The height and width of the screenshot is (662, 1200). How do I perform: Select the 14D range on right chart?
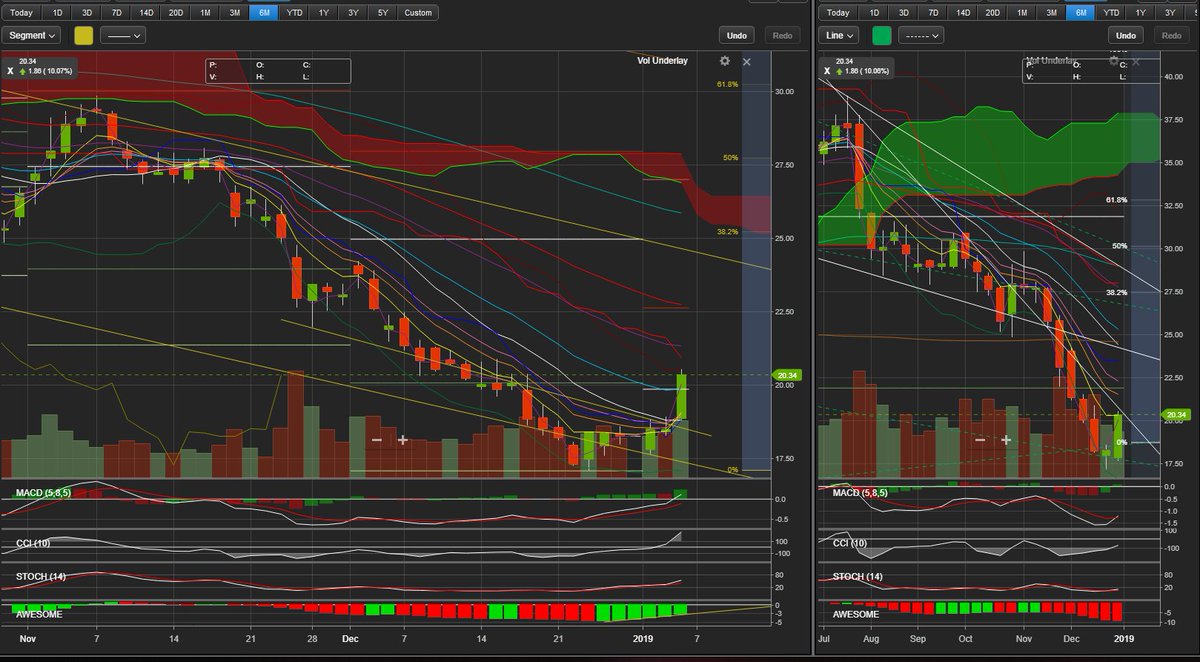pos(963,12)
